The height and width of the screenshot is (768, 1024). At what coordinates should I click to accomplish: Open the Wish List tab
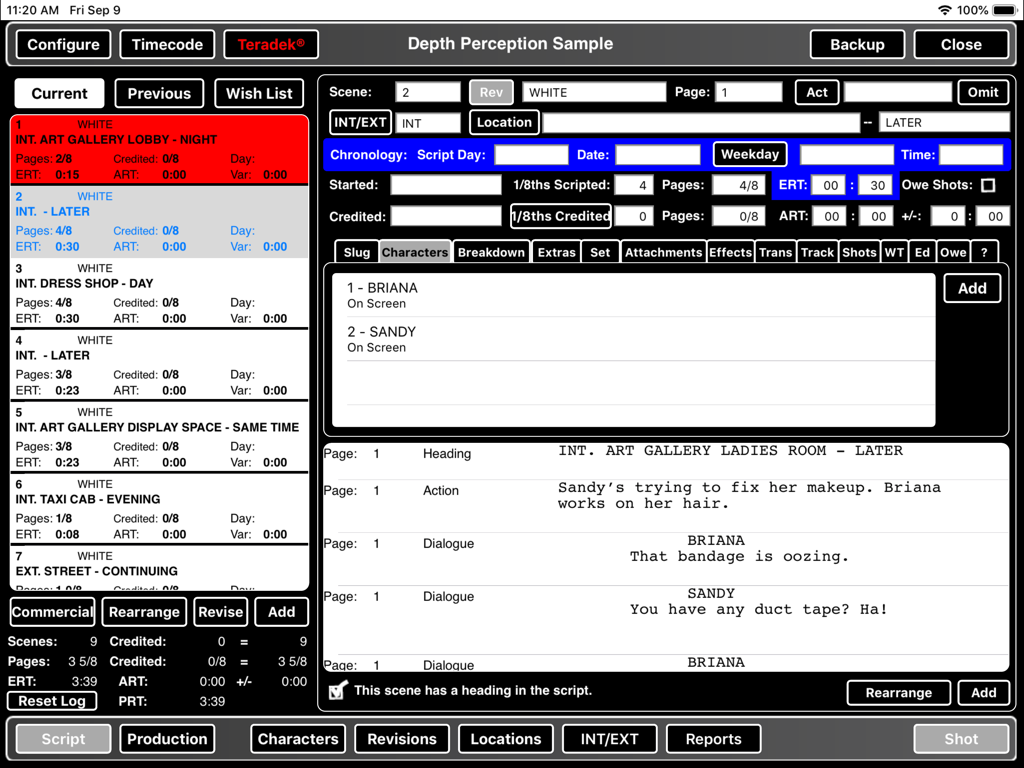coord(259,93)
